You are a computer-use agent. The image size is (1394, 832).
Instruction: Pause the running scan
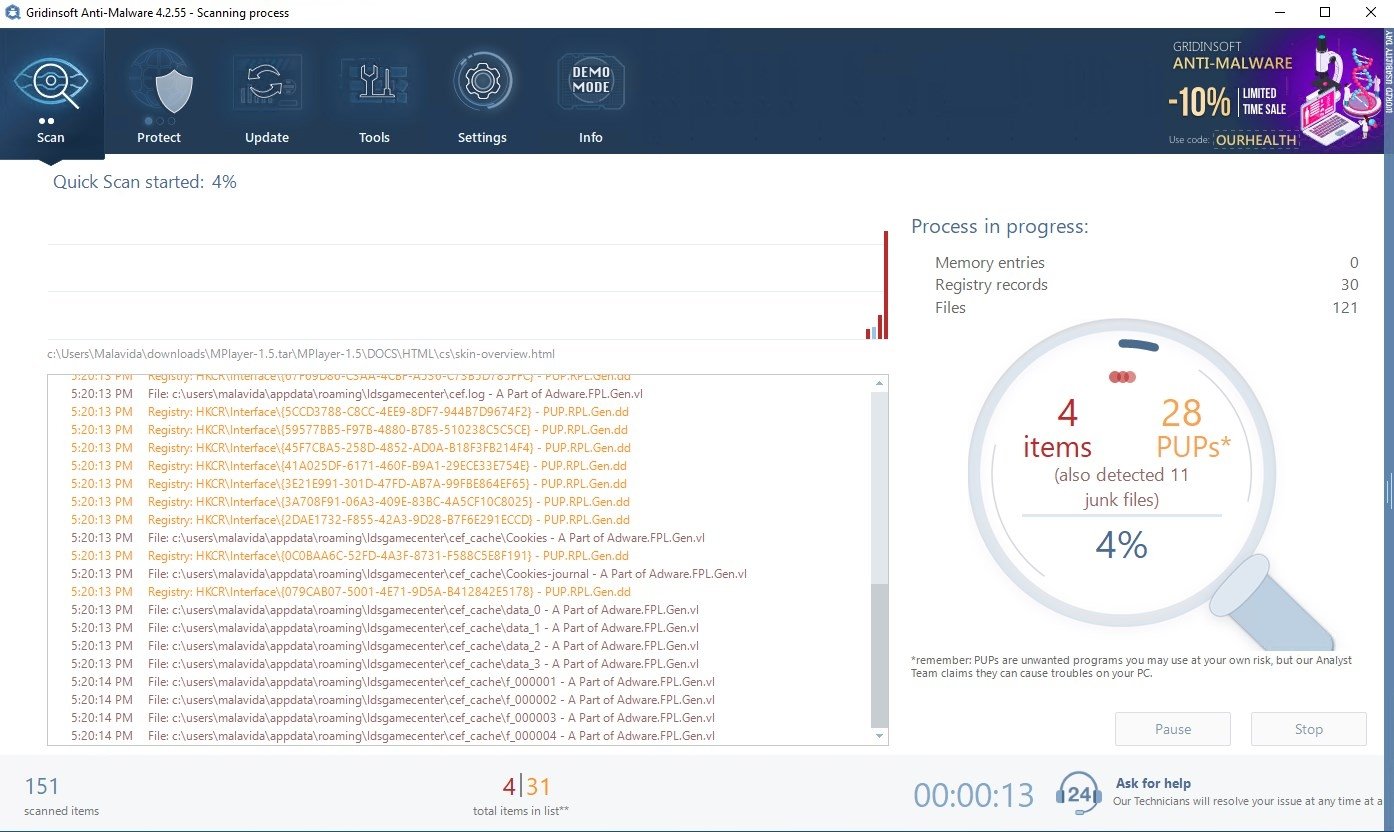point(1172,729)
